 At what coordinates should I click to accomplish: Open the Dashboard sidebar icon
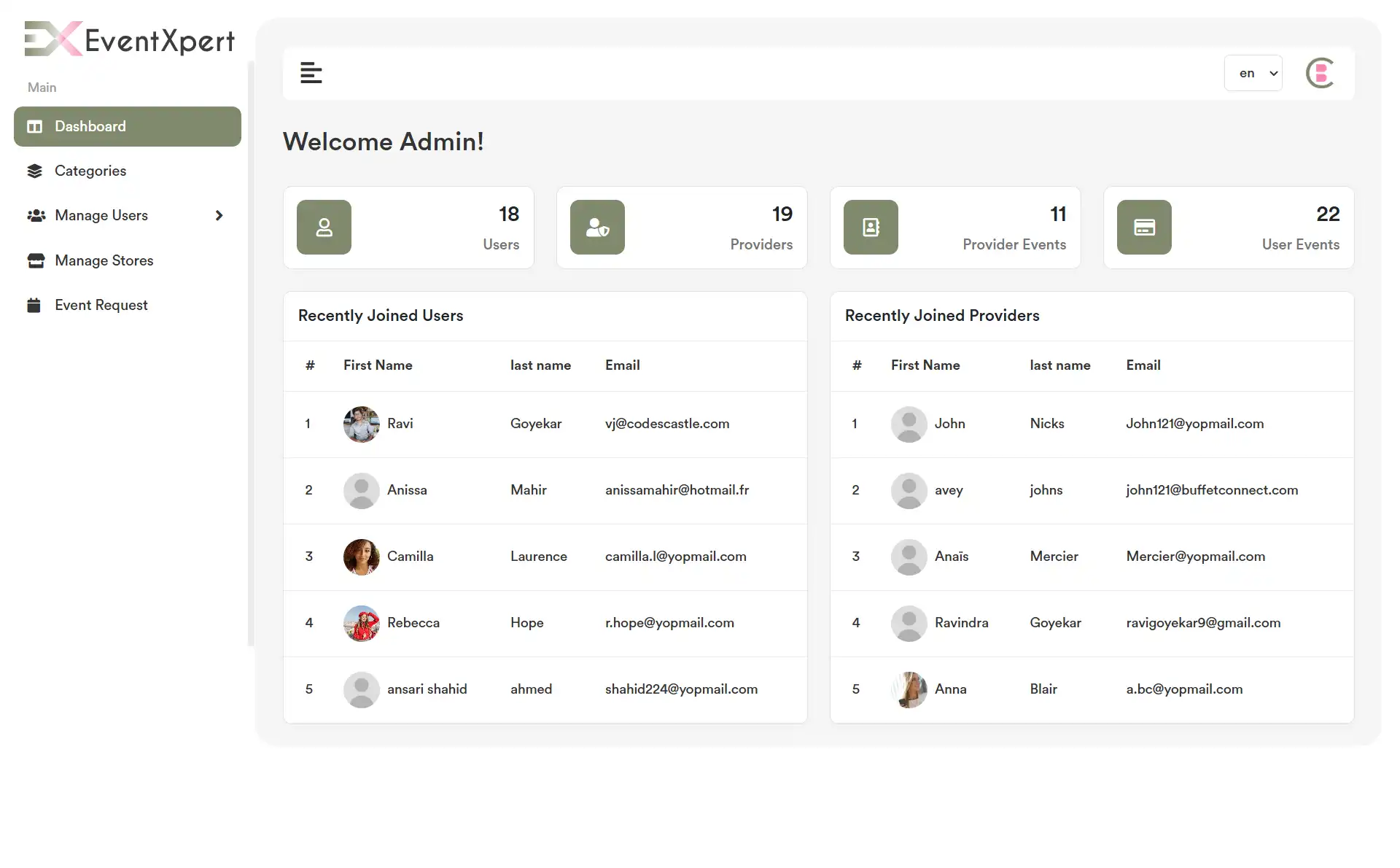[34, 126]
